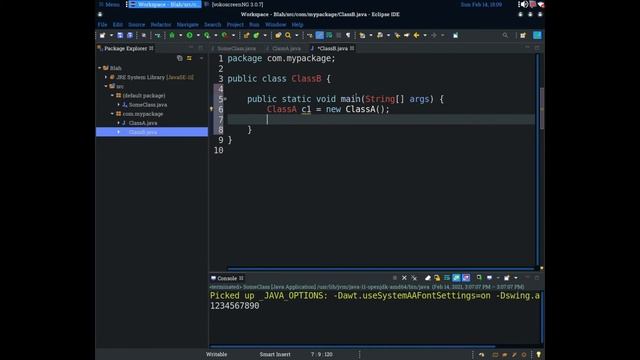Image resolution: width=640 pixels, height=360 pixels.
Task: Click the Open Perspective icon
Action: tap(523, 36)
